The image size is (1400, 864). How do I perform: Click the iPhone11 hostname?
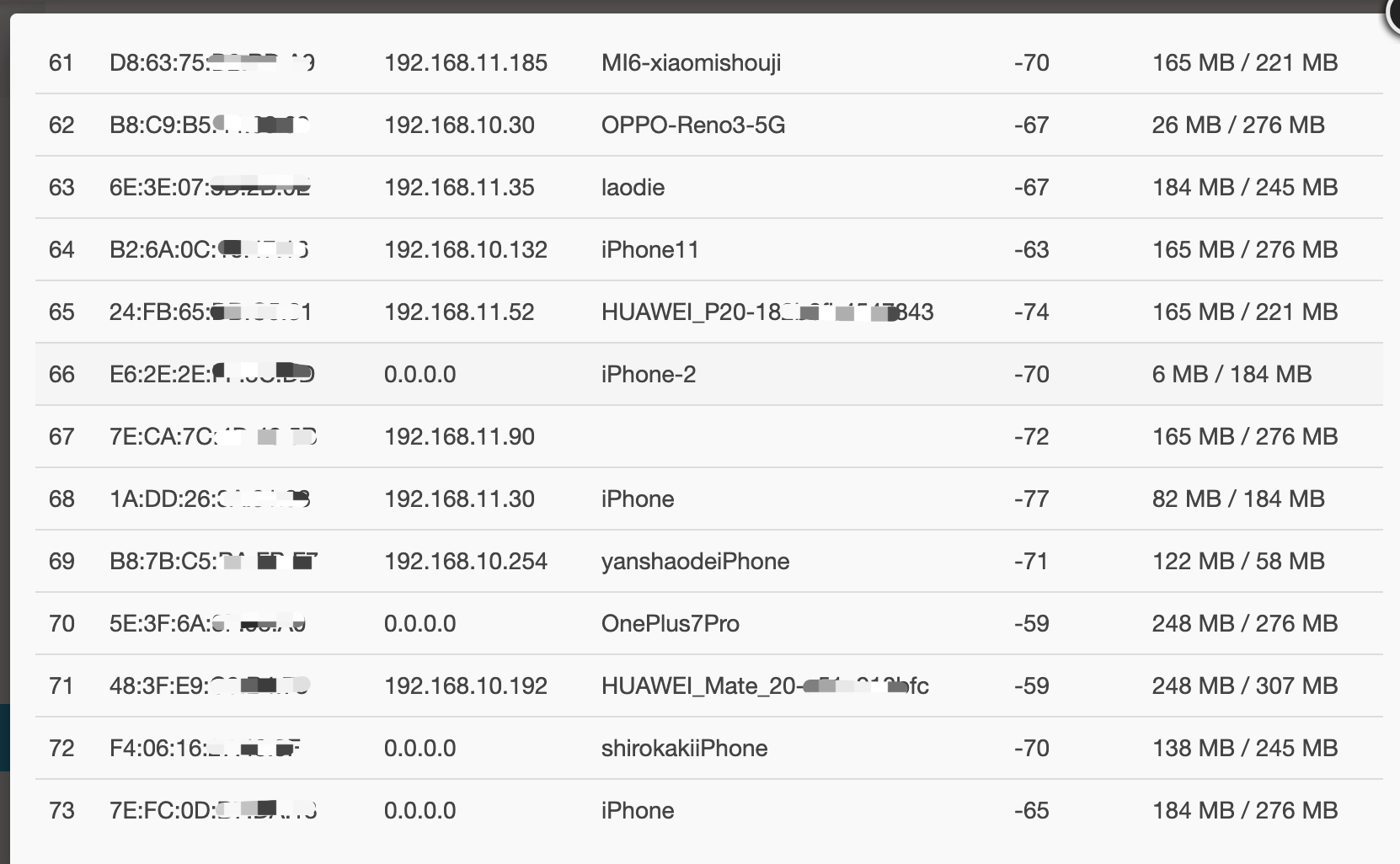649,250
